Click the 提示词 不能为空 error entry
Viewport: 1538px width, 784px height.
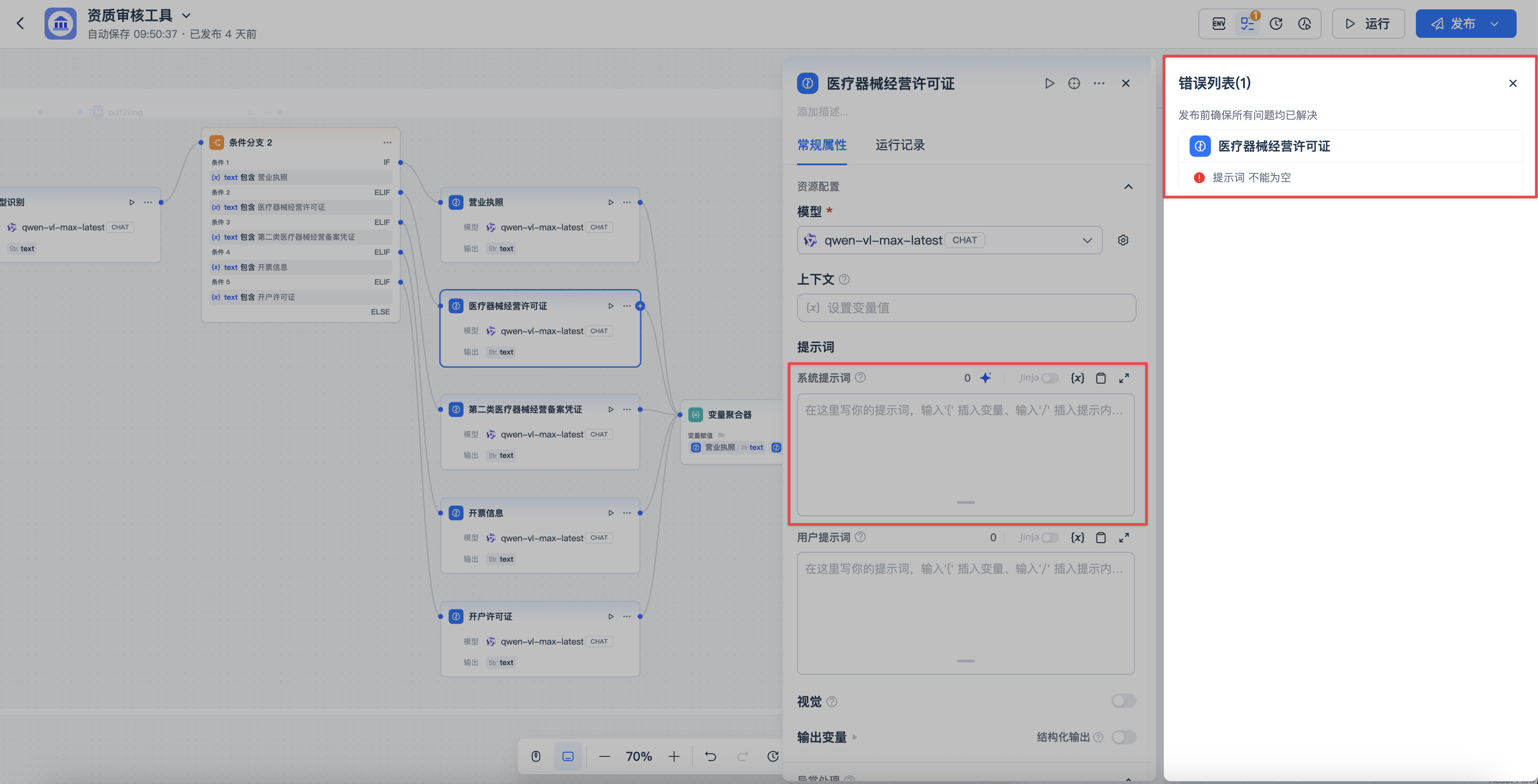(1252, 177)
